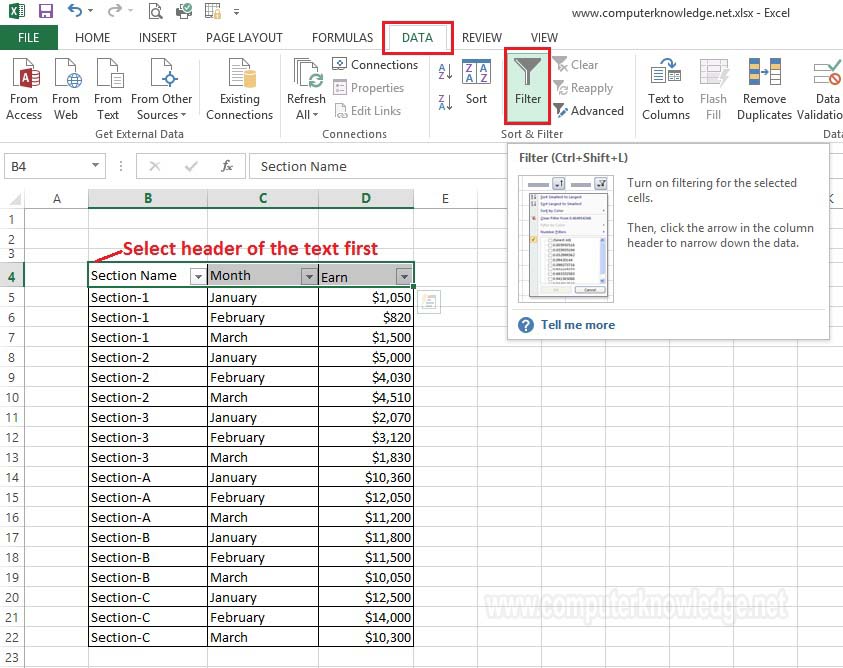Open Section Name filter dropdown arrow
The height and width of the screenshot is (668, 843).
click(198, 276)
